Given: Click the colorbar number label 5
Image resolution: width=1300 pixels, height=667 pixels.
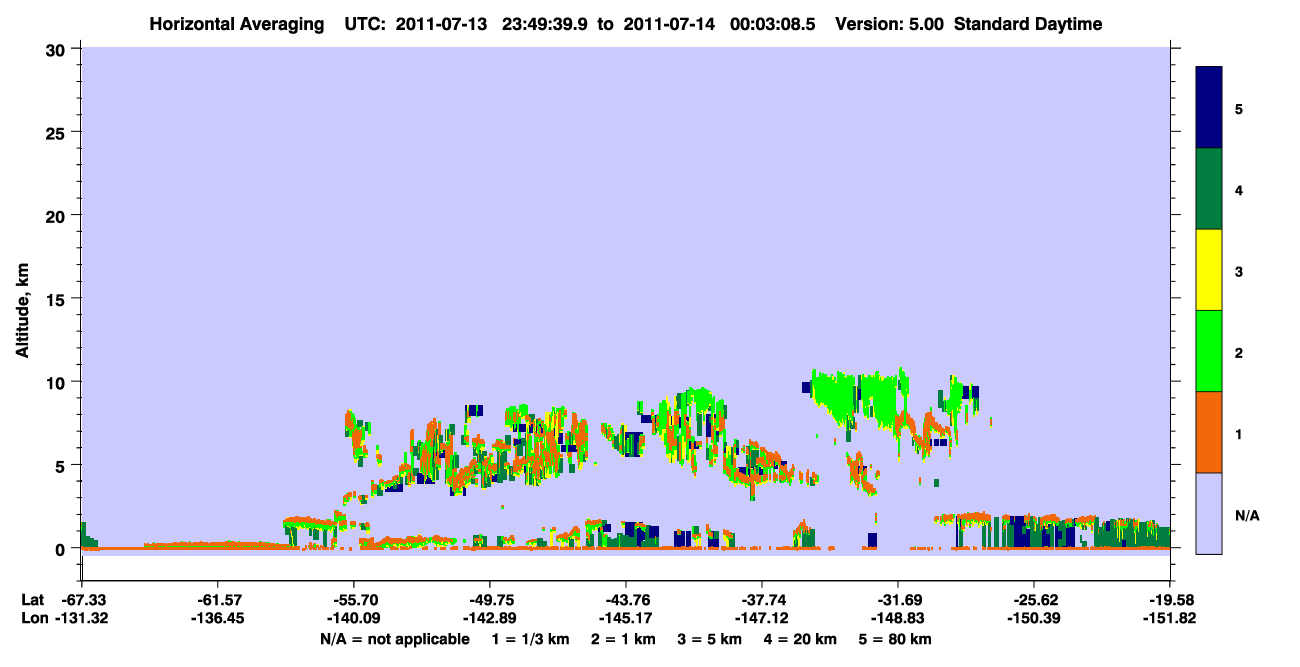Looking at the screenshot, I should coord(1239,109).
